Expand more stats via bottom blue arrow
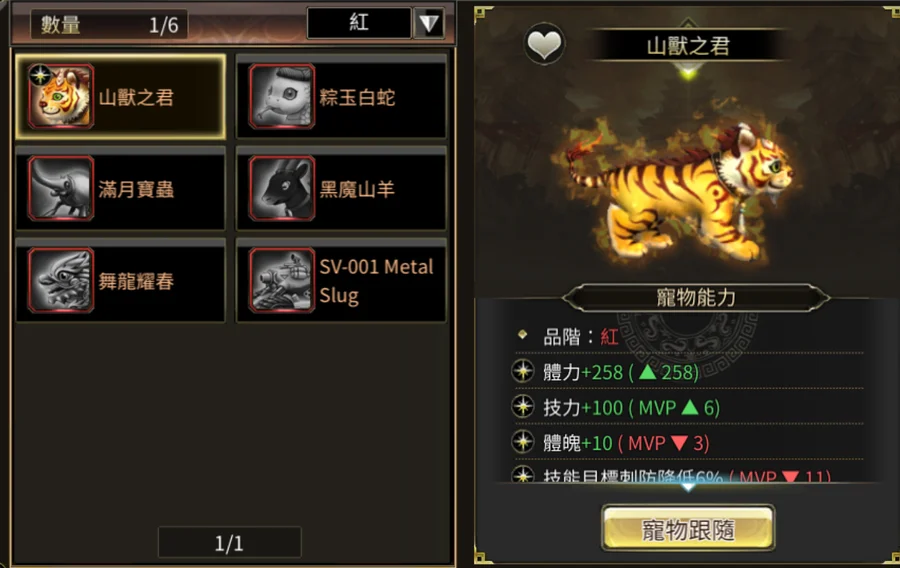Screen dimensions: 900x568 (x=688, y=487)
